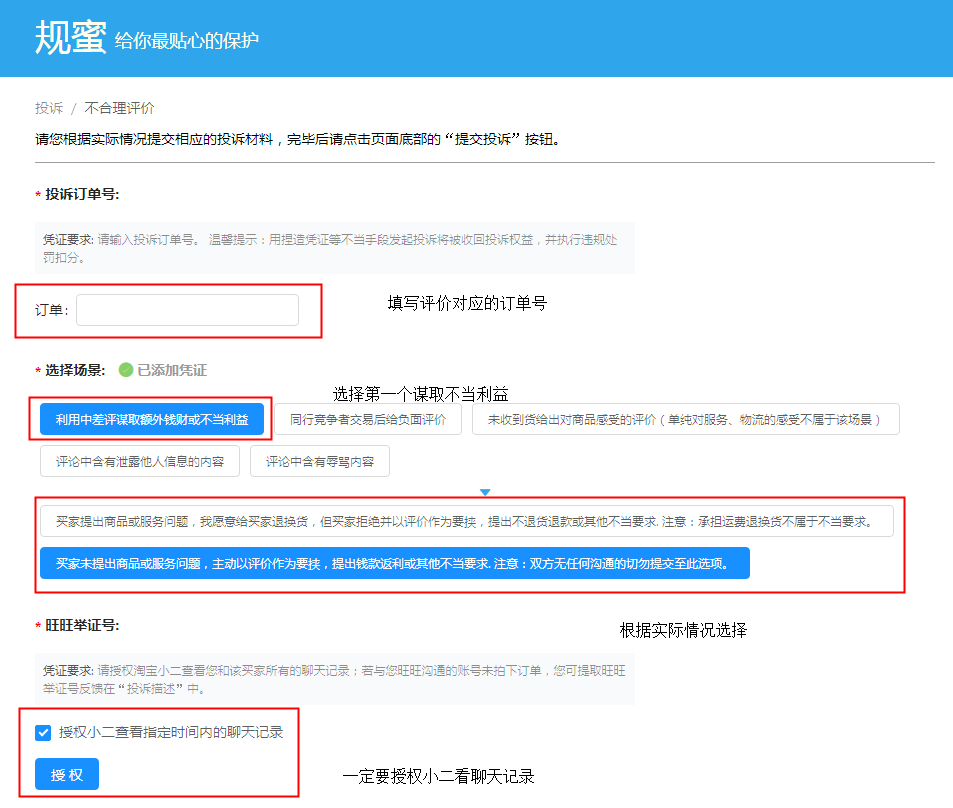The width and height of the screenshot is (953, 808).
Task: Click the order number 凭证要求 hint box
Action: point(334,248)
